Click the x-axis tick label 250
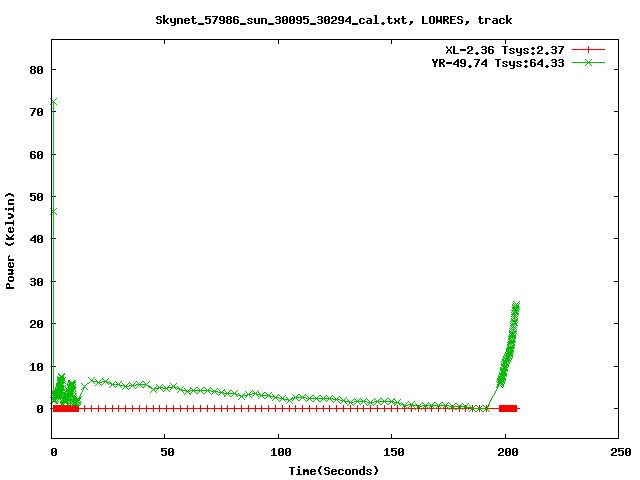This screenshot has width=640, height=480. click(x=621, y=452)
